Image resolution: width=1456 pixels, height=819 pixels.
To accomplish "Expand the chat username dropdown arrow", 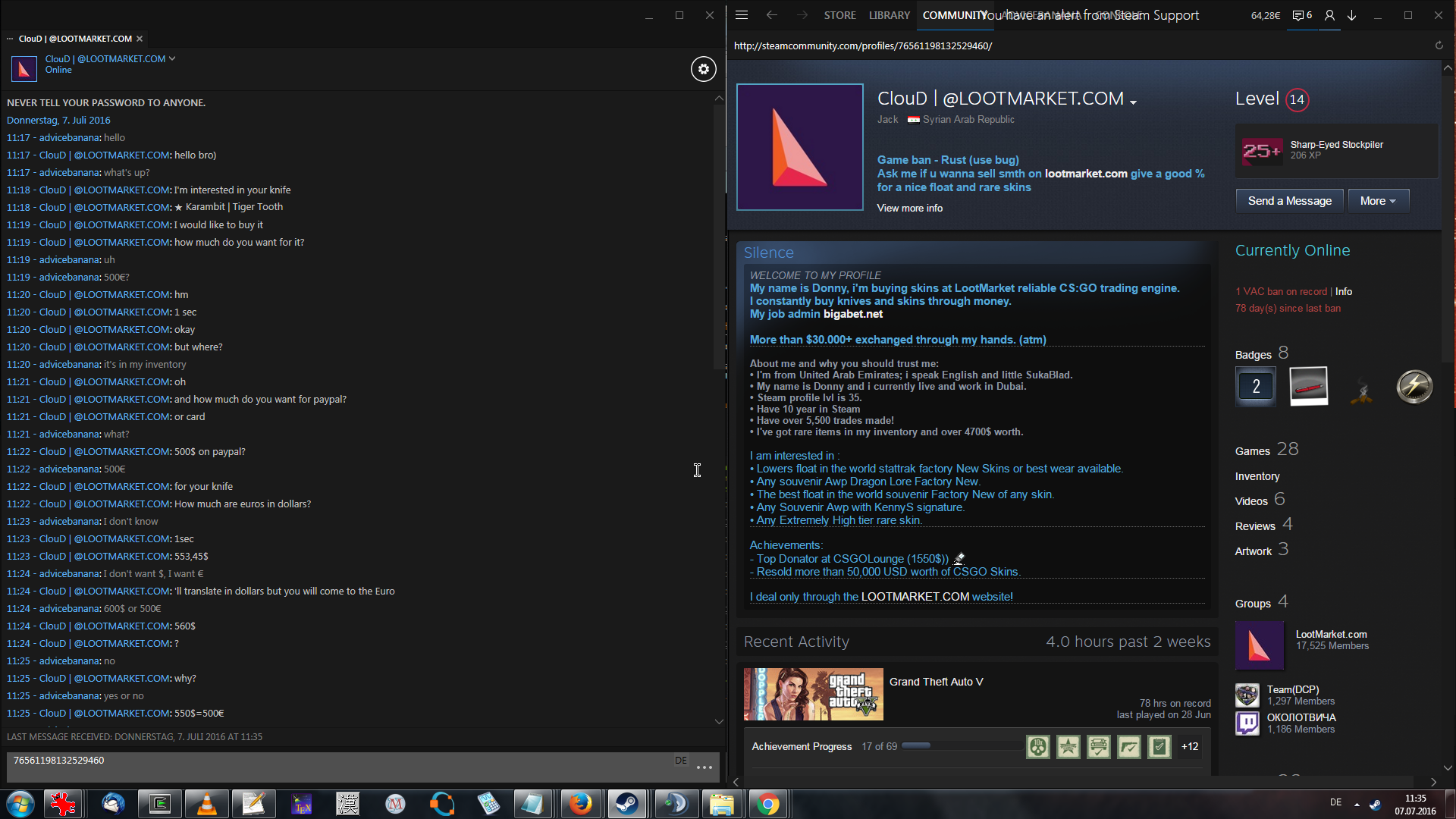I will pos(172,58).
